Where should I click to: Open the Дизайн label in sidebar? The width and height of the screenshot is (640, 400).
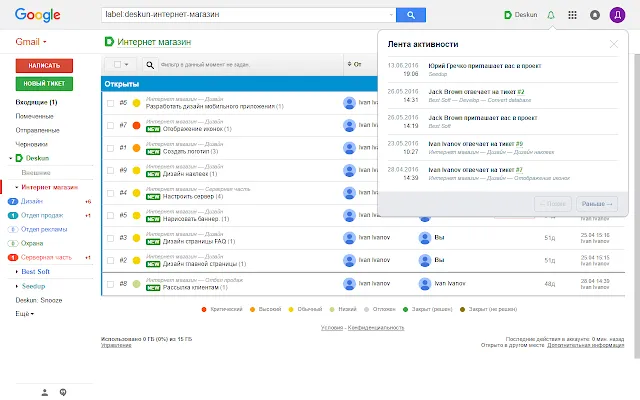pyautogui.click(x=31, y=201)
